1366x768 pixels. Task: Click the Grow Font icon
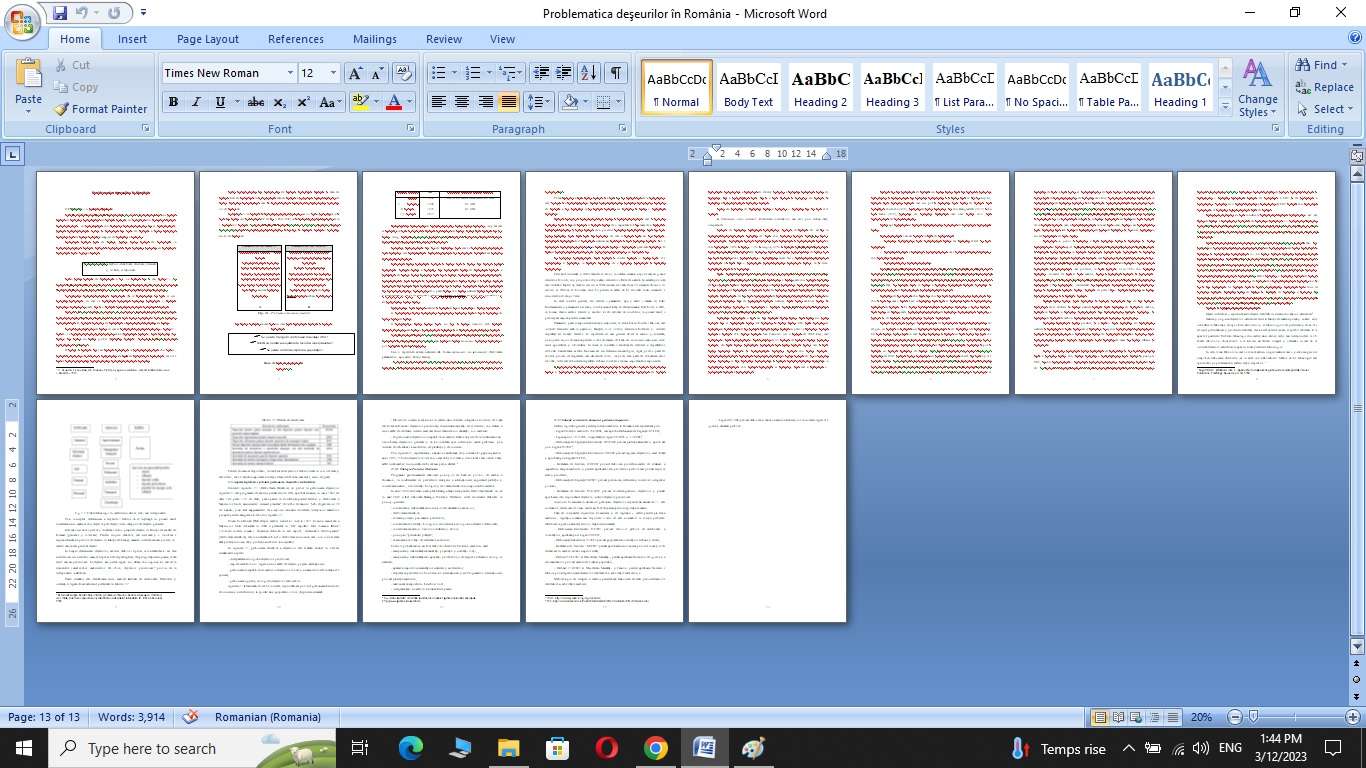tap(355, 73)
